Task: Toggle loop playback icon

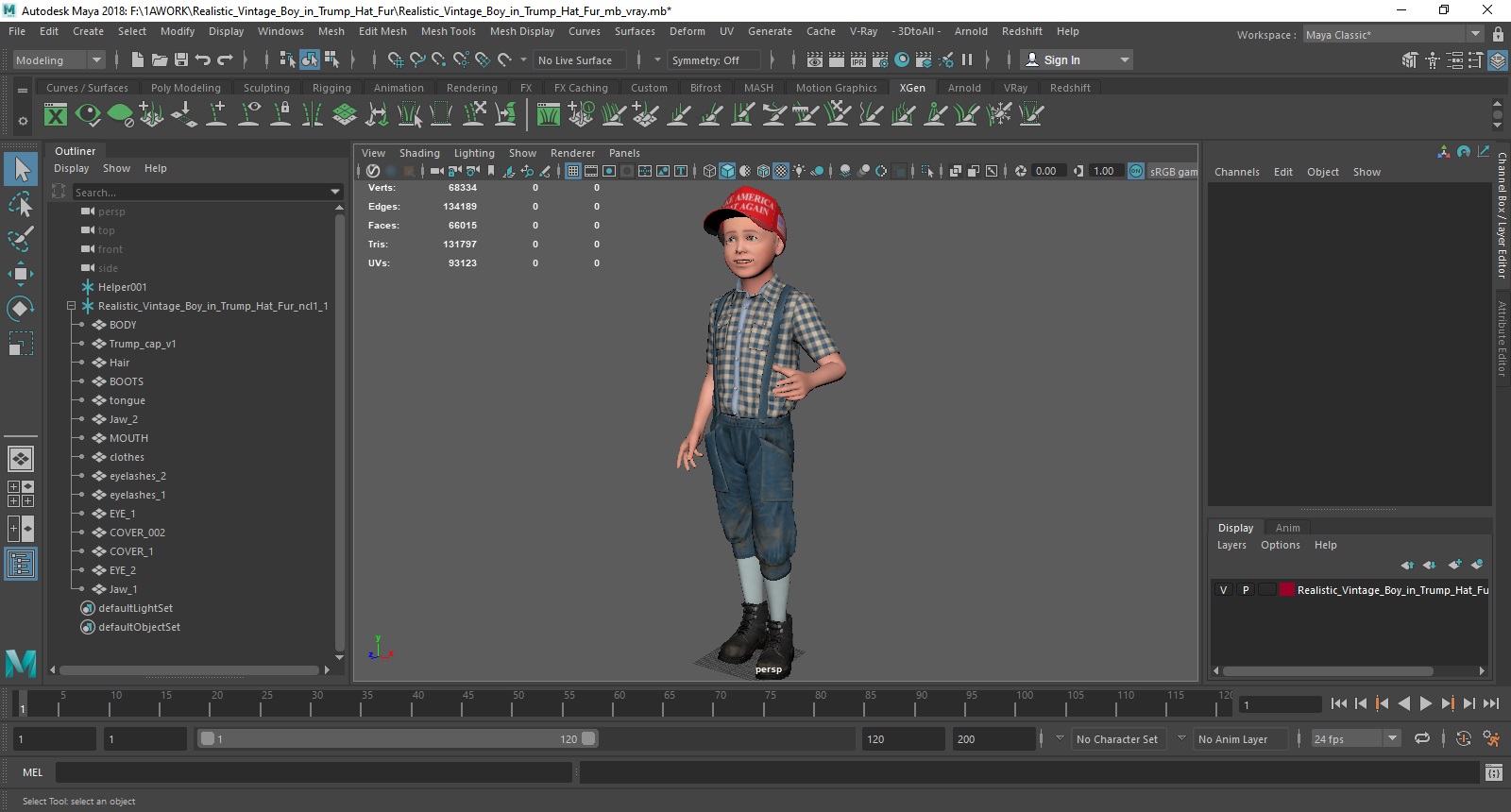Action: [1422, 738]
